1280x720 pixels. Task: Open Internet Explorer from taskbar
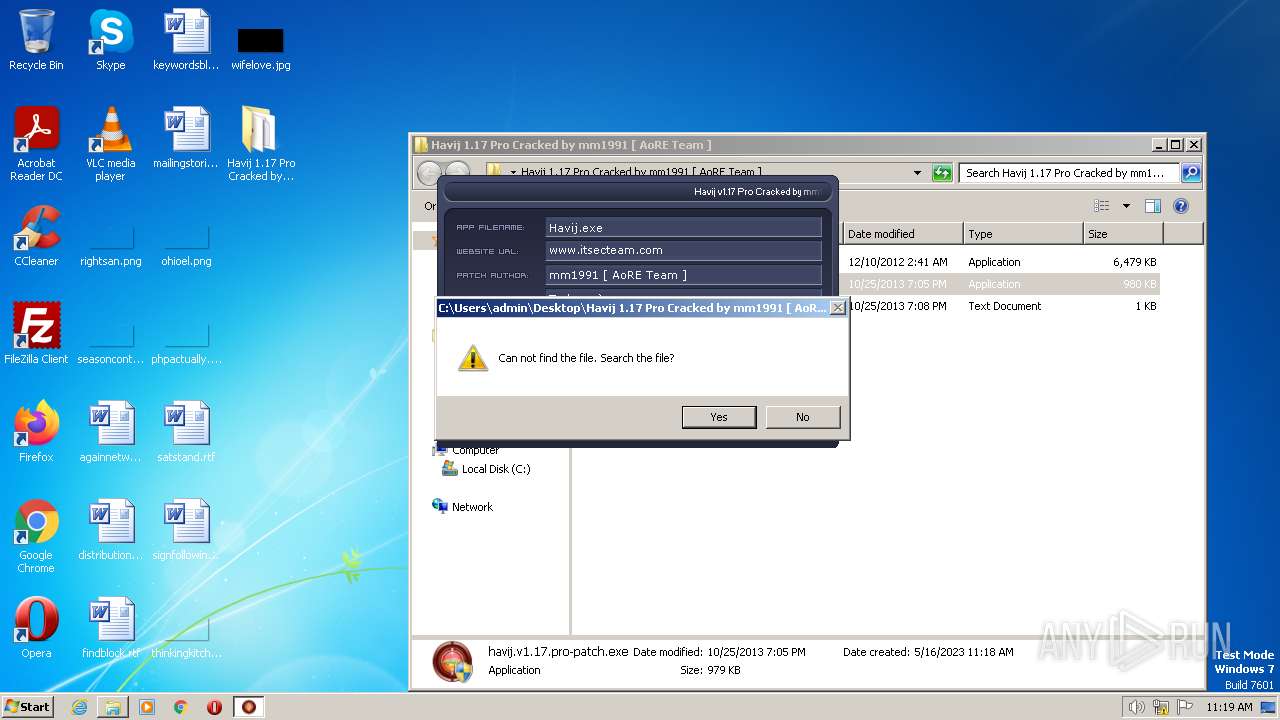[x=79, y=707]
